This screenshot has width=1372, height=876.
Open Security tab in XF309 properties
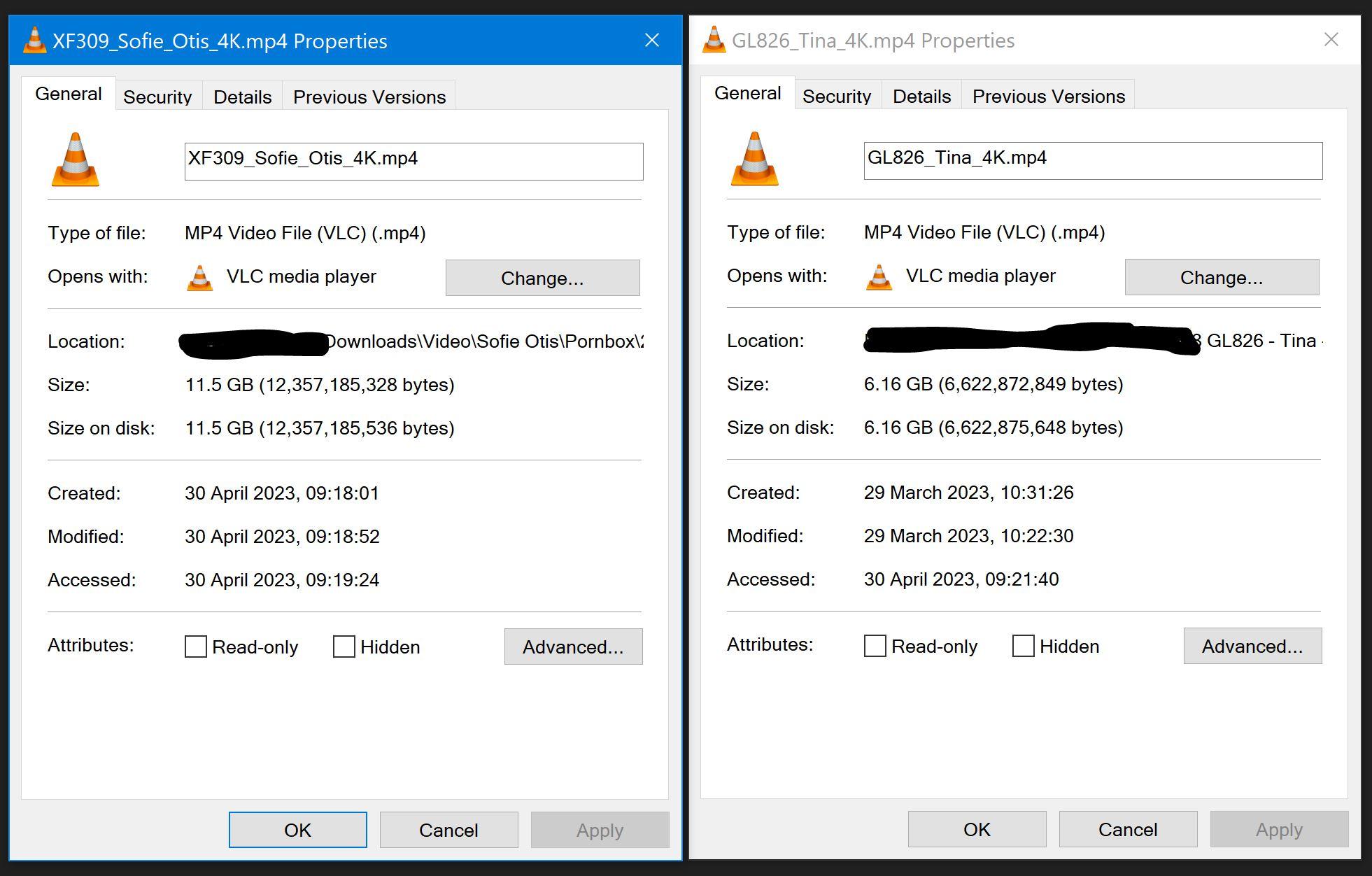point(157,97)
